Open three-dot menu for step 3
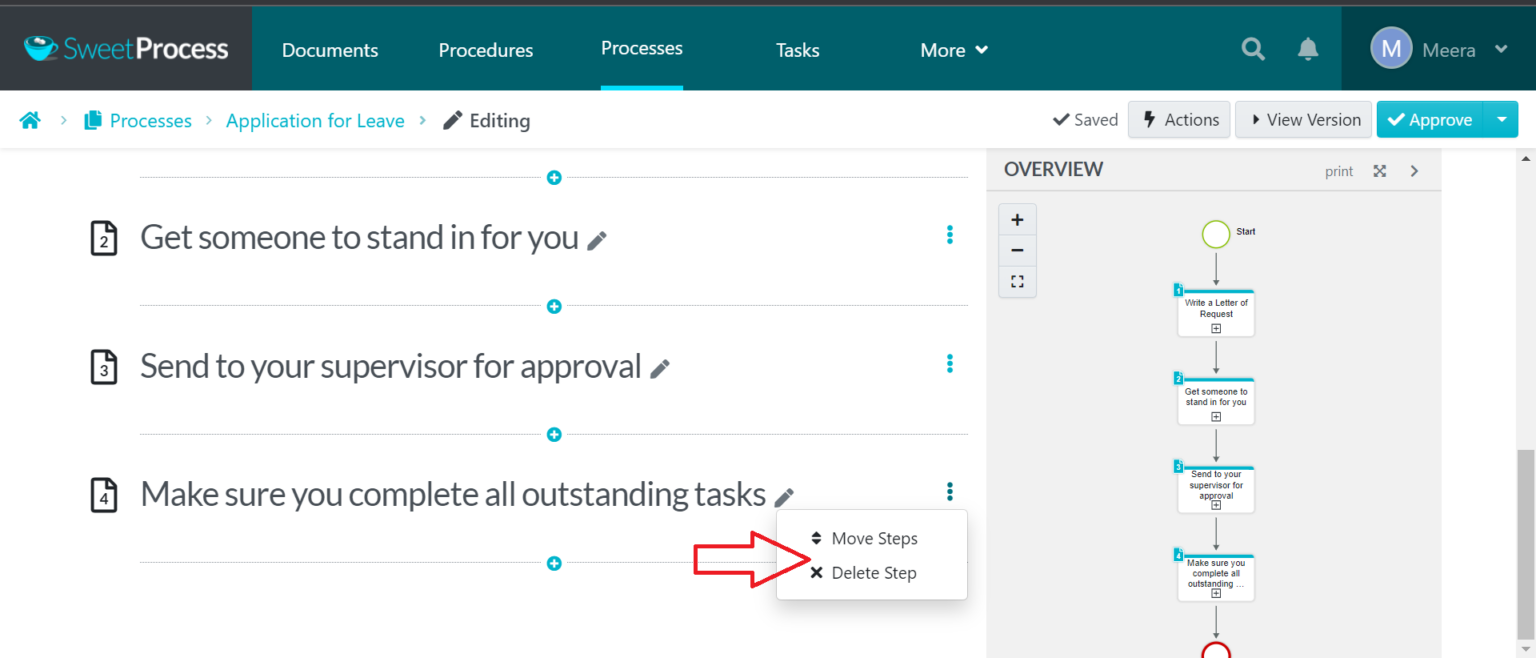Viewport: 1536px width, 658px height. point(950,364)
